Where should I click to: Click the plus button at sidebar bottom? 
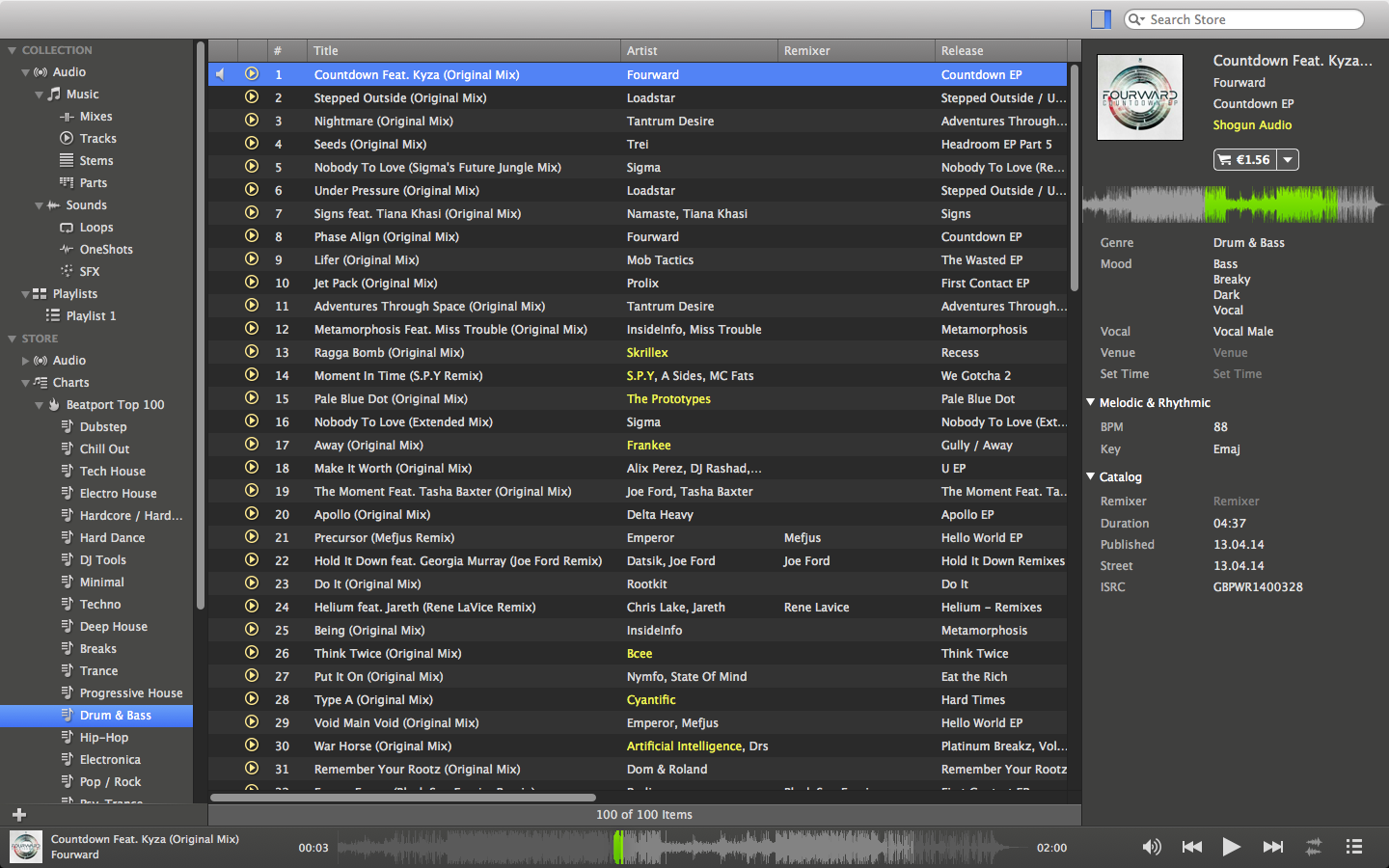tap(18, 815)
